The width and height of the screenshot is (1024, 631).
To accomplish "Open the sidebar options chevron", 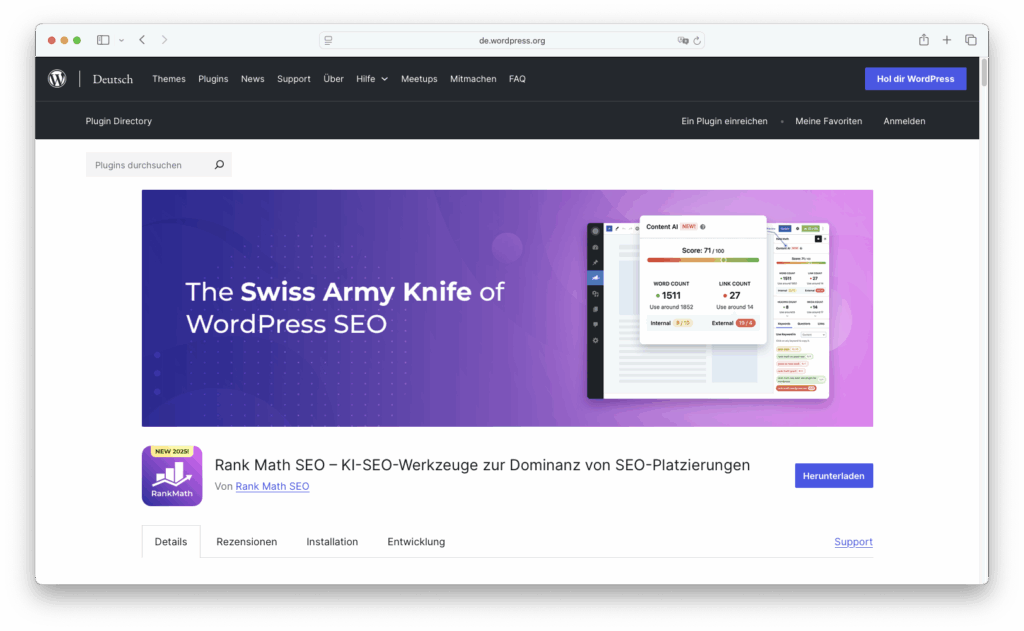I will tap(121, 40).
